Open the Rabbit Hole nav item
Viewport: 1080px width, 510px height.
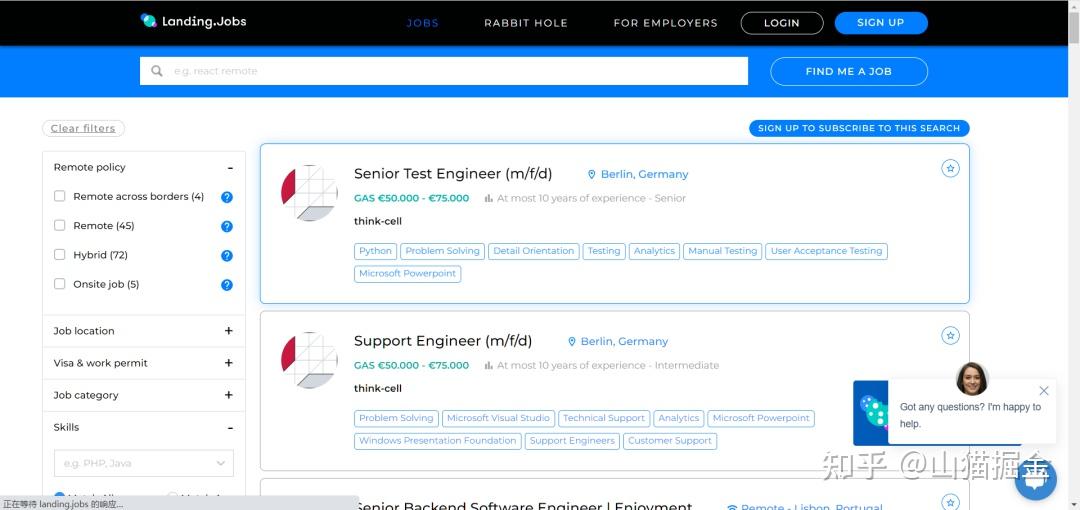point(526,23)
